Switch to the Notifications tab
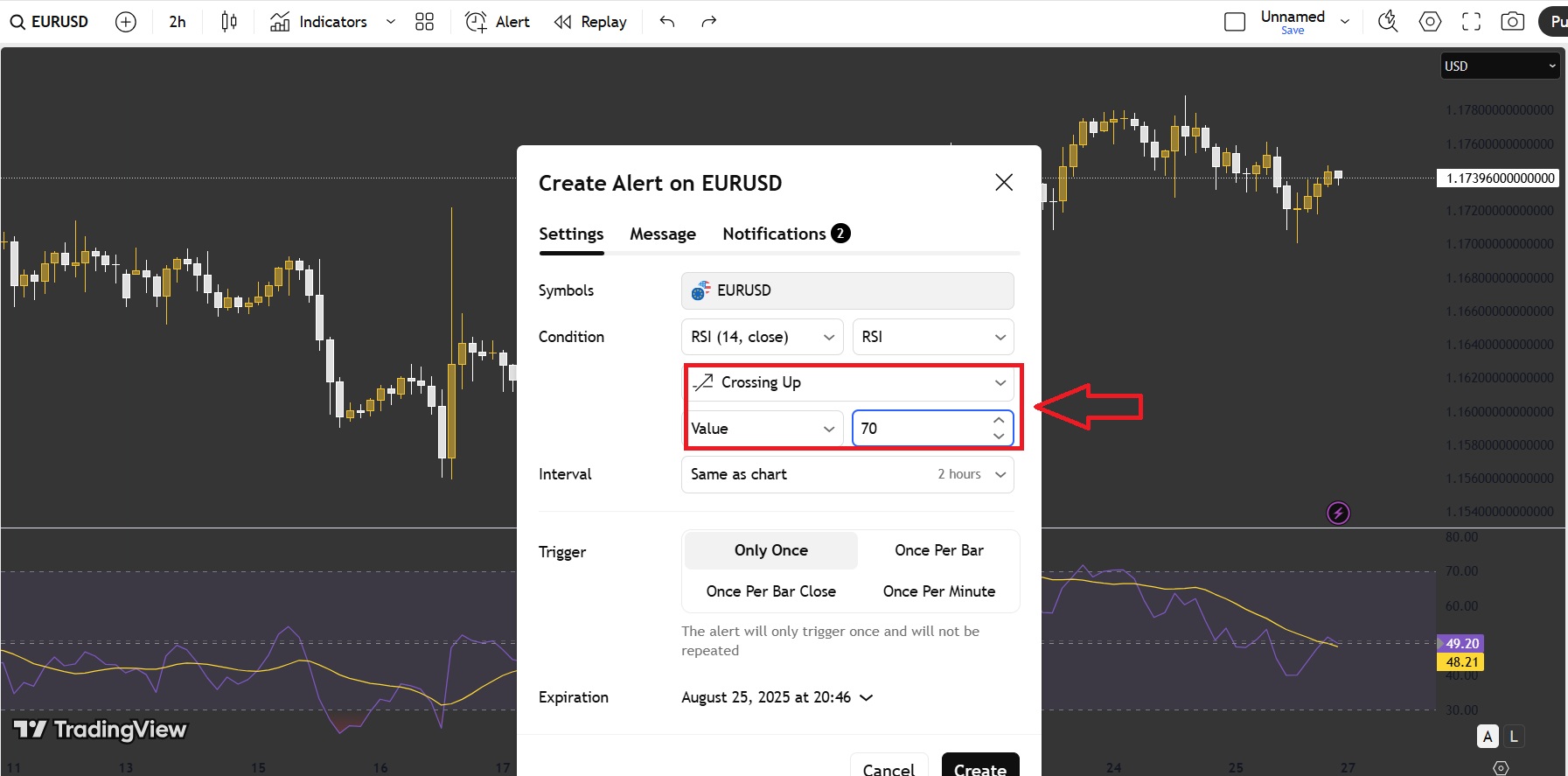The height and width of the screenshot is (776, 1568). pos(786,234)
